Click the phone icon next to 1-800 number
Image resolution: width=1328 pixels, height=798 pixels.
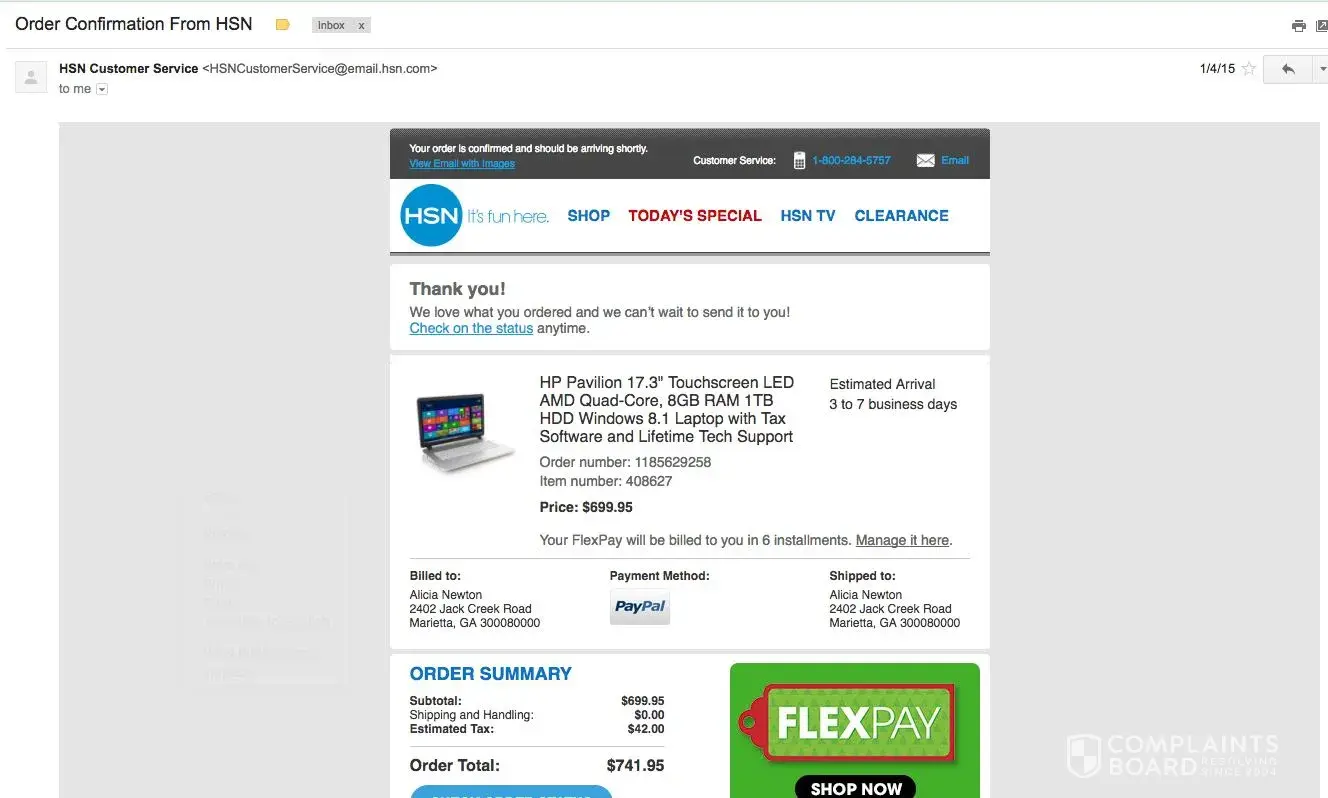799,160
